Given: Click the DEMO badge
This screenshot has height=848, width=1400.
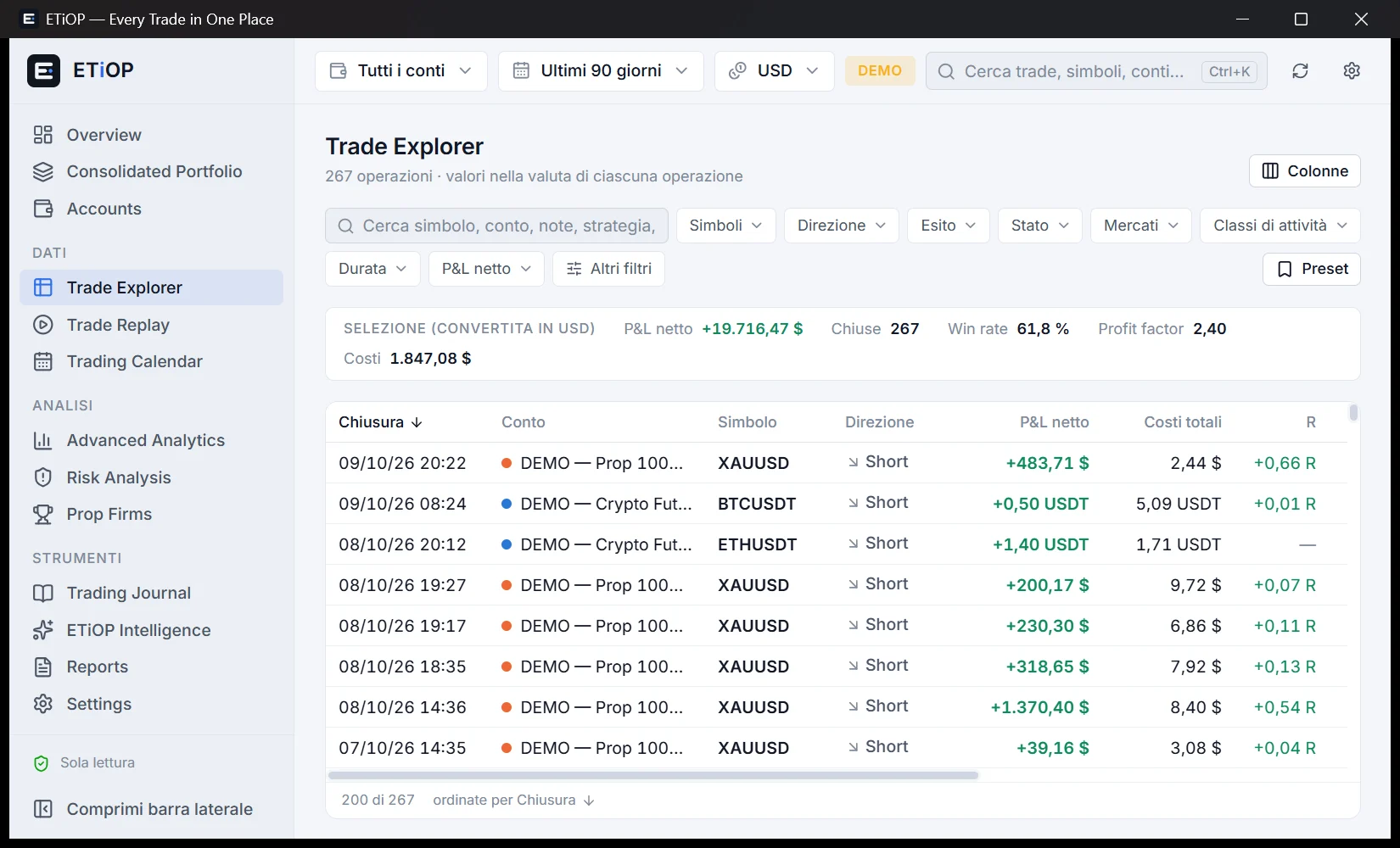Looking at the screenshot, I should (880, 70).
